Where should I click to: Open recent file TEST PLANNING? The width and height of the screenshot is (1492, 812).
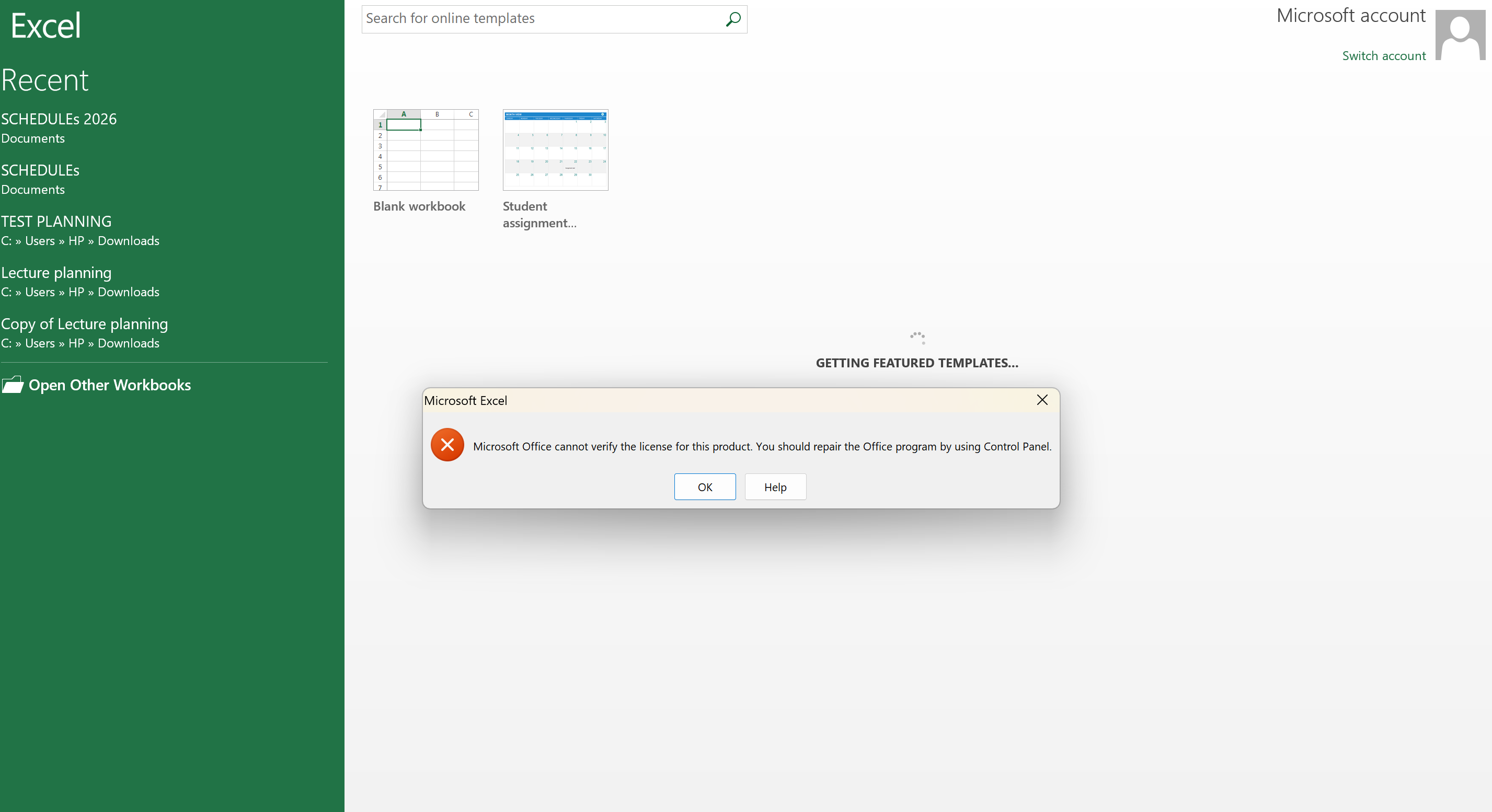(x=81, y=230)
